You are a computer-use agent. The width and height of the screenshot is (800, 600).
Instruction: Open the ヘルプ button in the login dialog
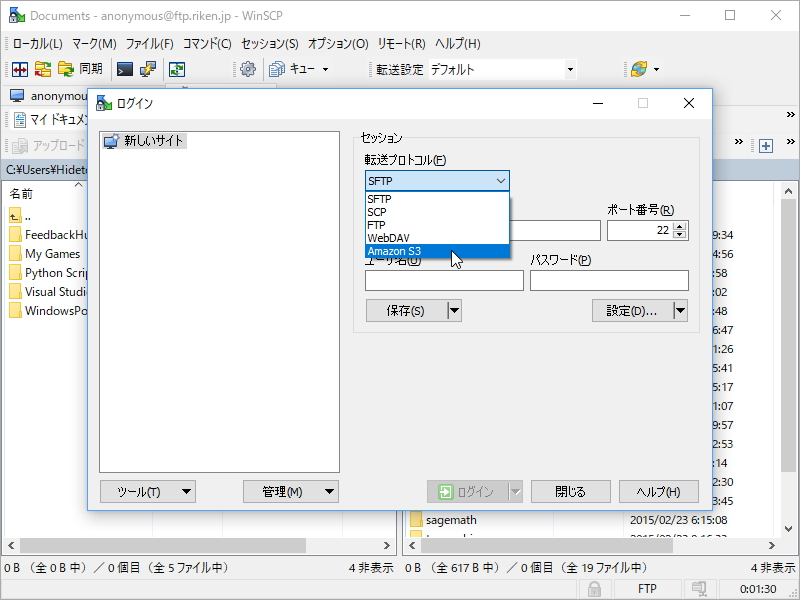(x=659, y=491)
